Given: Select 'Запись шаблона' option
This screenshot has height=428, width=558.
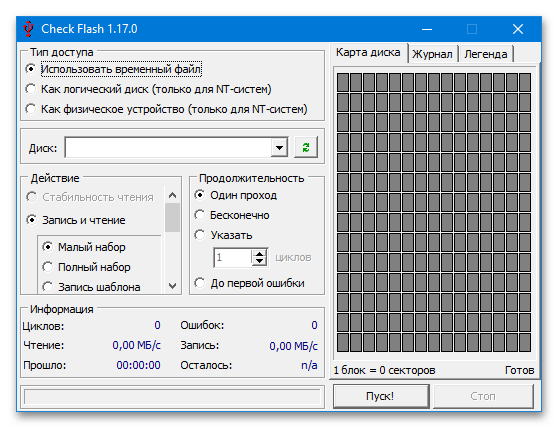Looking at the screenshot, I should (47, 286).
